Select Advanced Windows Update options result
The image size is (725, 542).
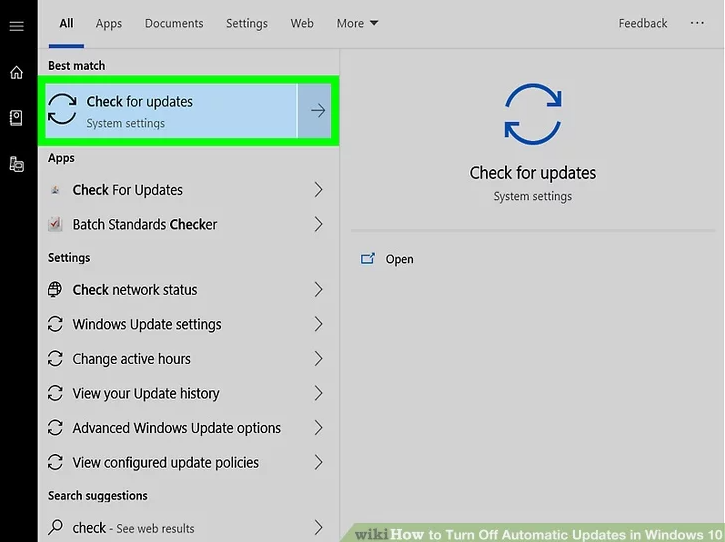click(x=177, y=428)
